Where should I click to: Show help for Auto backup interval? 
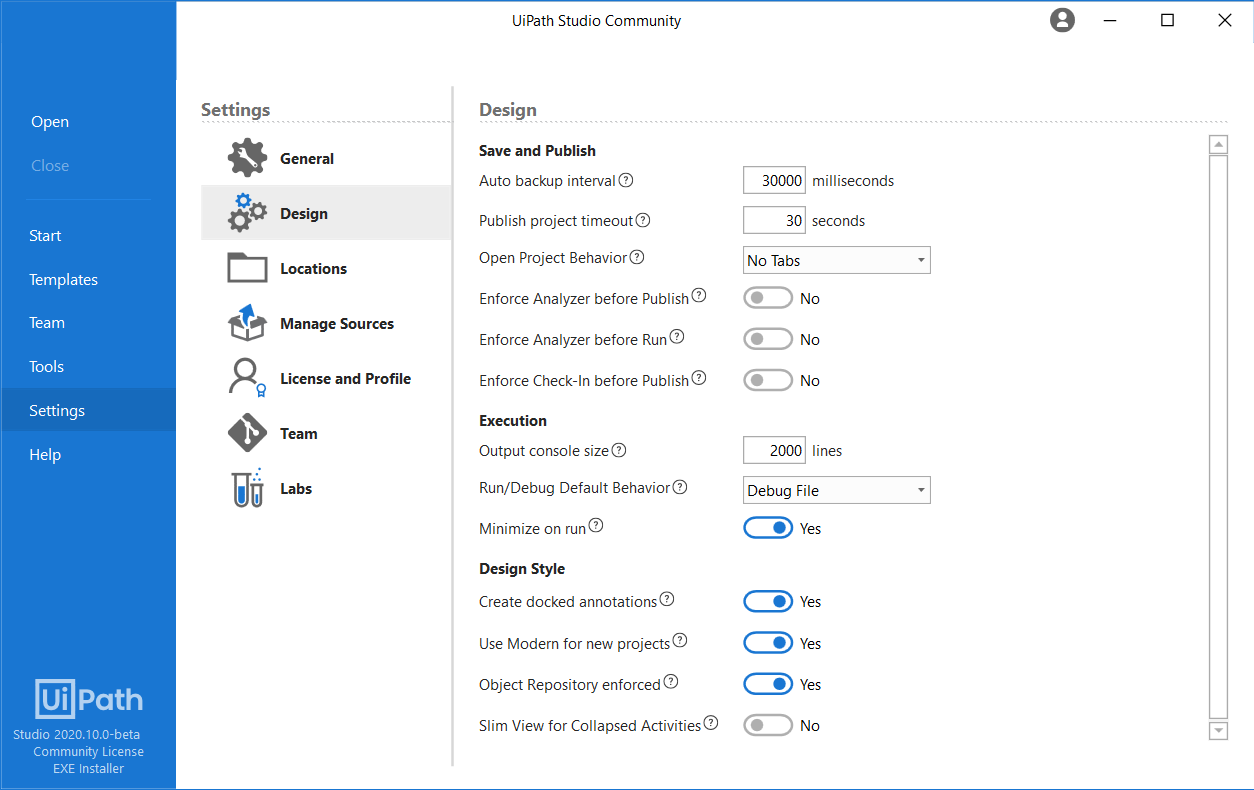click(x=626, y=180)
